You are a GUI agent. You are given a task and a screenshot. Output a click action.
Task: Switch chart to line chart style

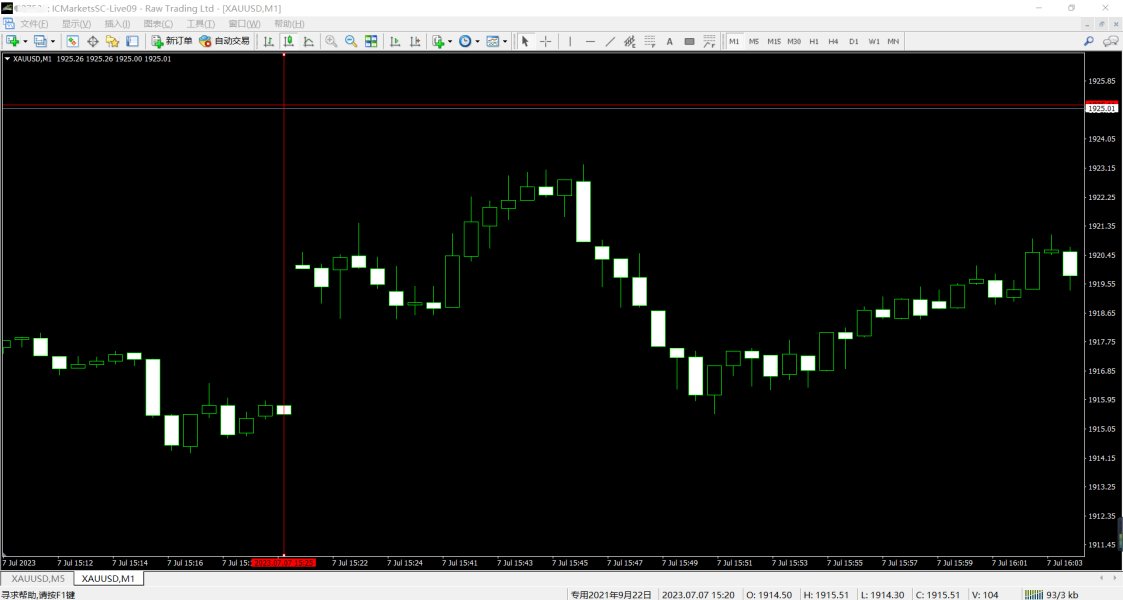(309, 42)
